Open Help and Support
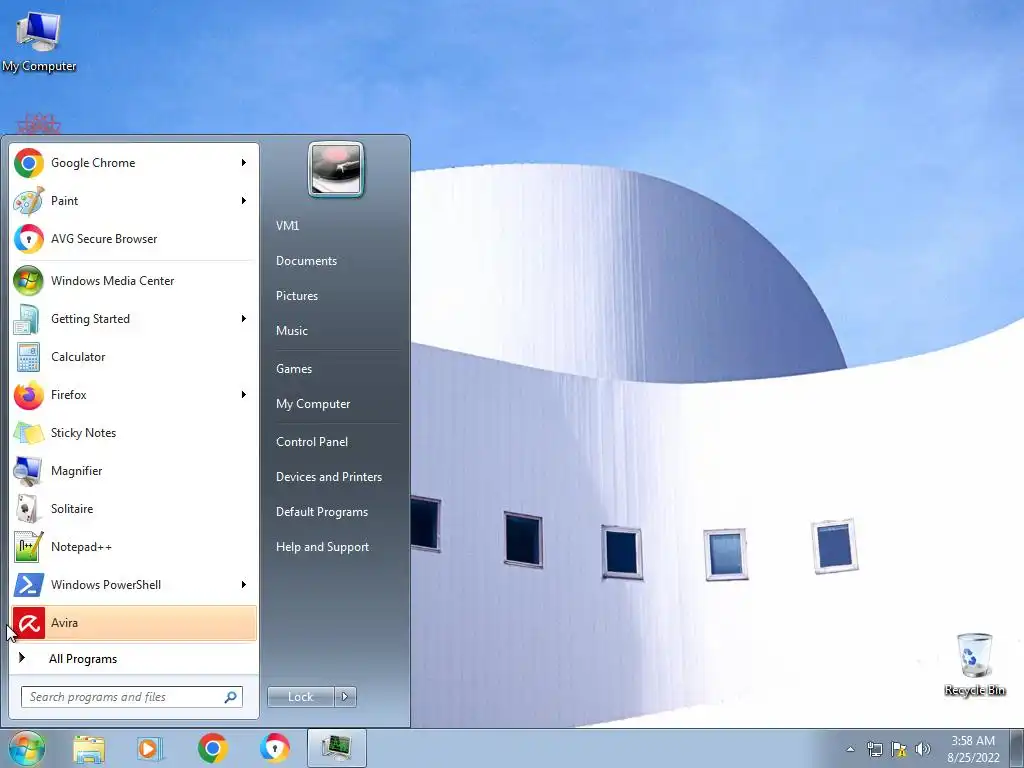 point(322,547)
